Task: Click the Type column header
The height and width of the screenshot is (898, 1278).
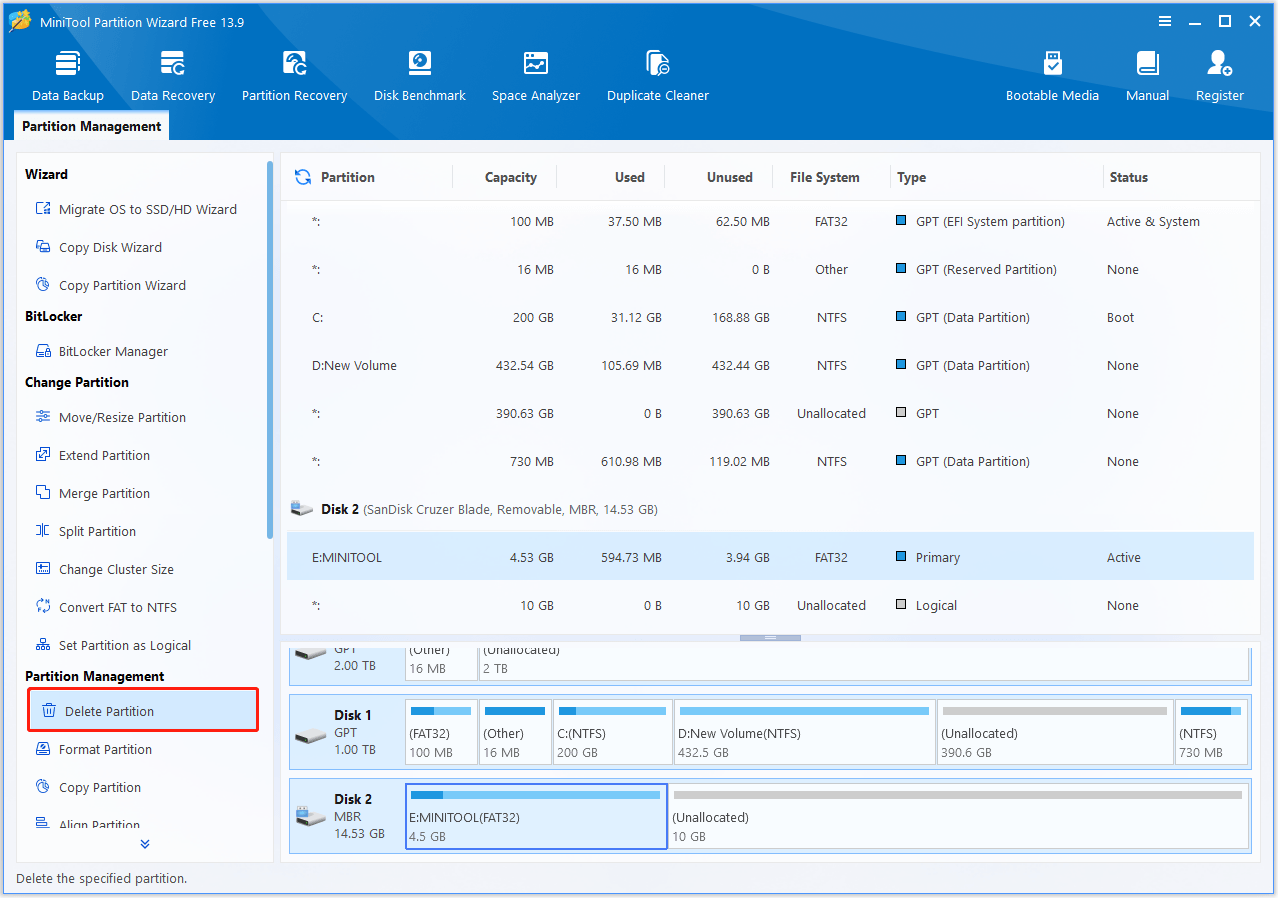Action: point(911,177)
